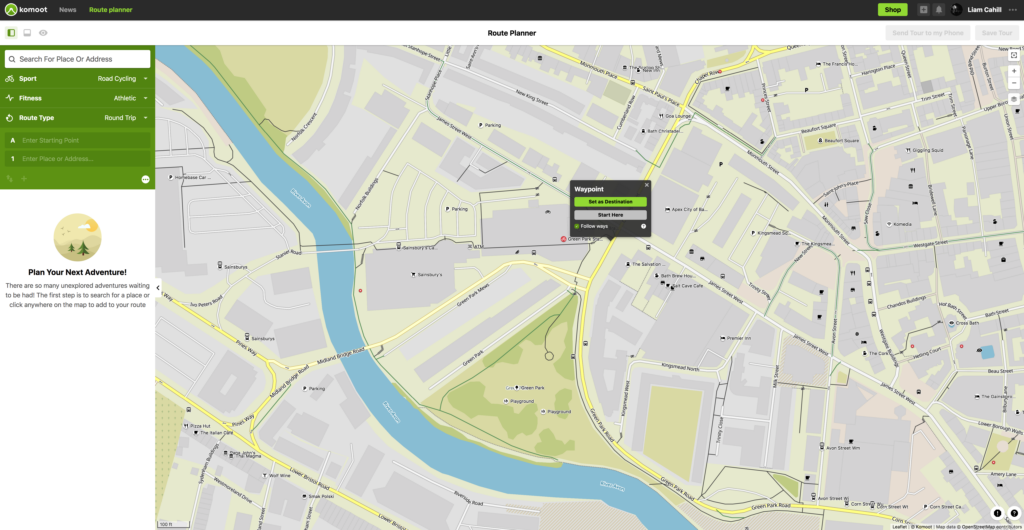Open the three-dot menu in the top bar

(1013, 10)
